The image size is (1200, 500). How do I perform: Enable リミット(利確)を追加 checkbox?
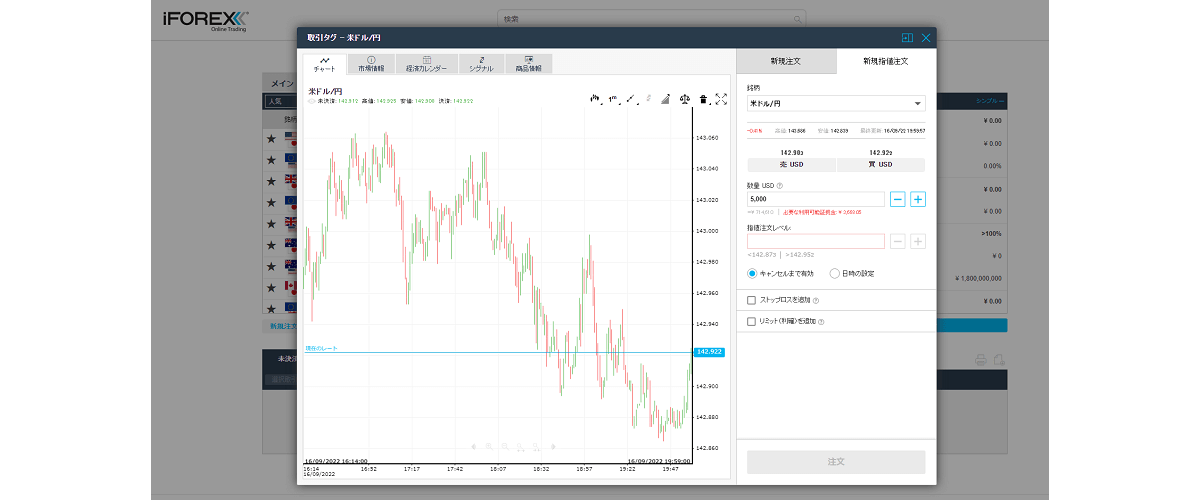pos(752,321)
